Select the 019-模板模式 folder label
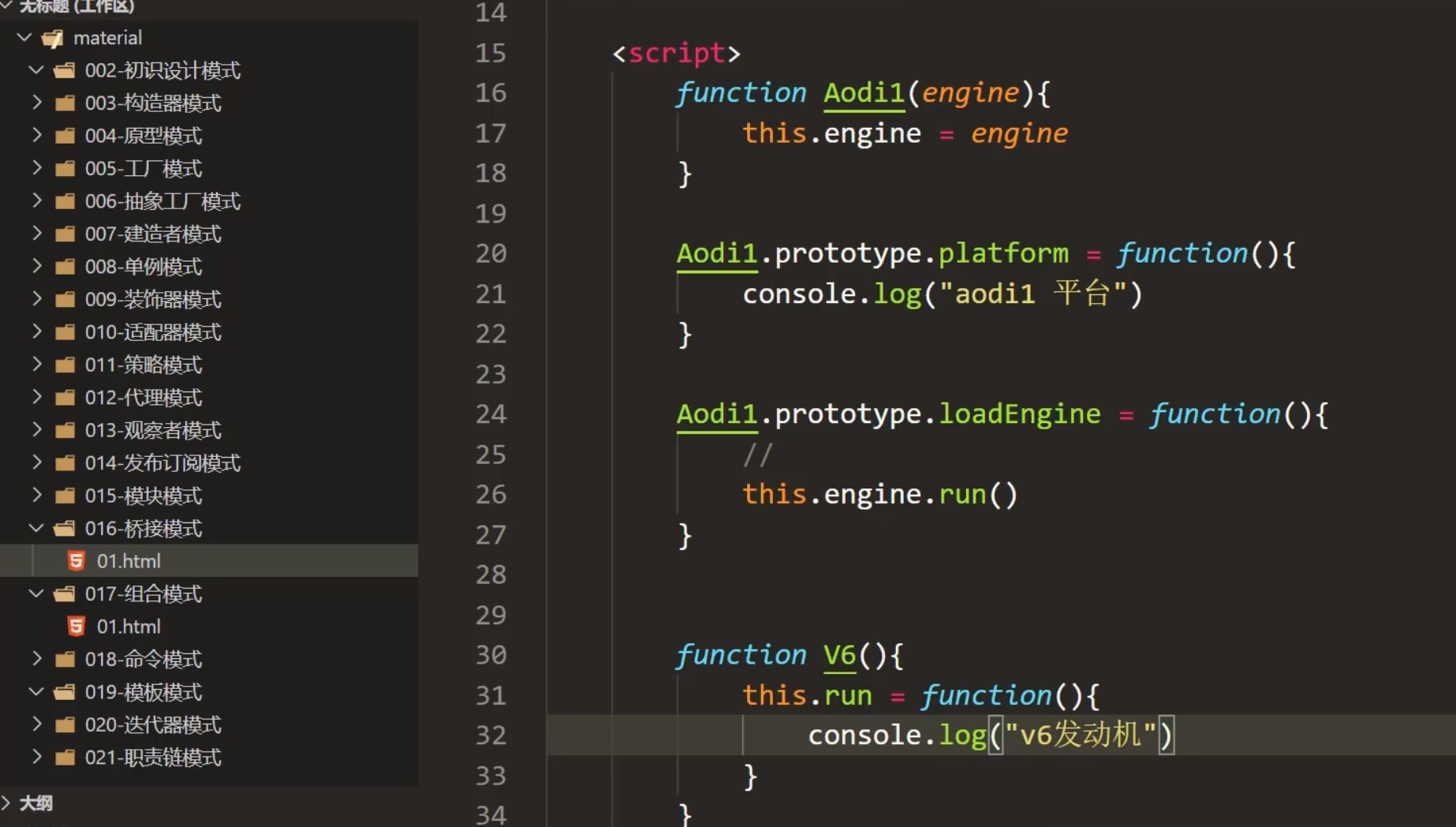 144,692
